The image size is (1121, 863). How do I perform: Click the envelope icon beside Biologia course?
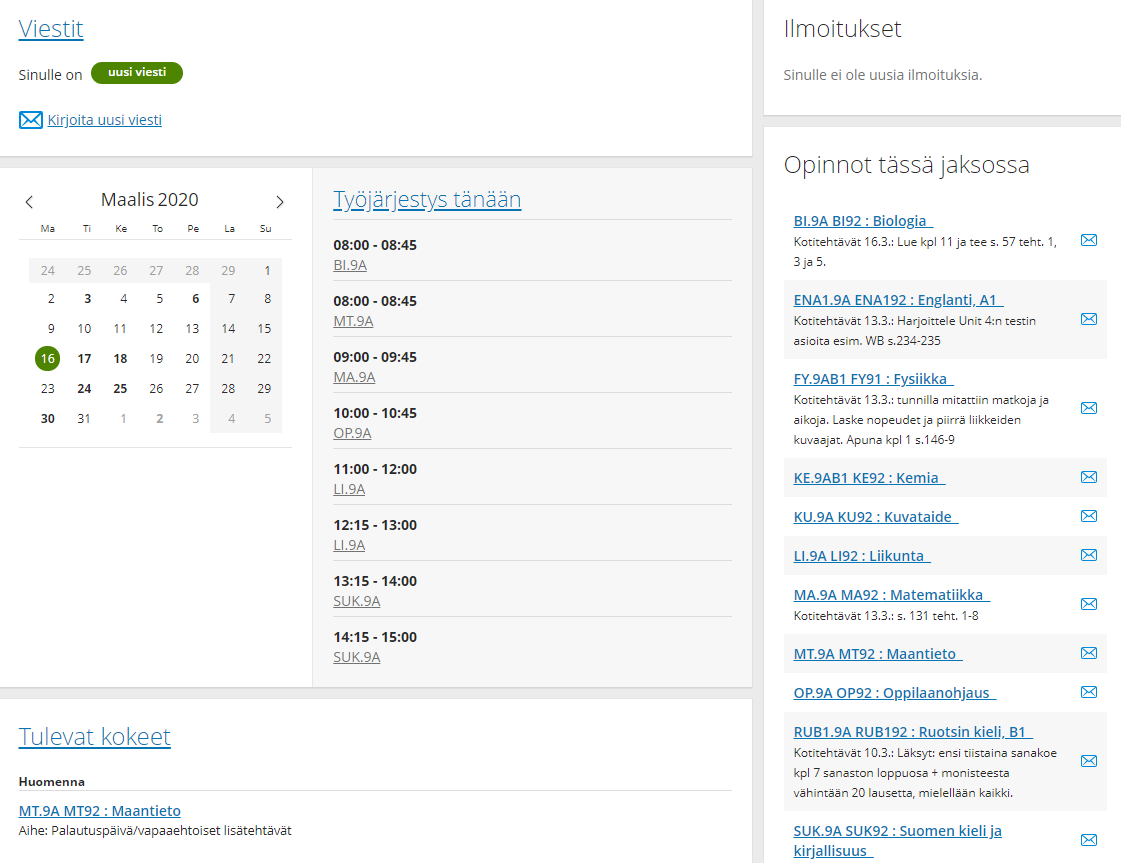click(1089, 240)
